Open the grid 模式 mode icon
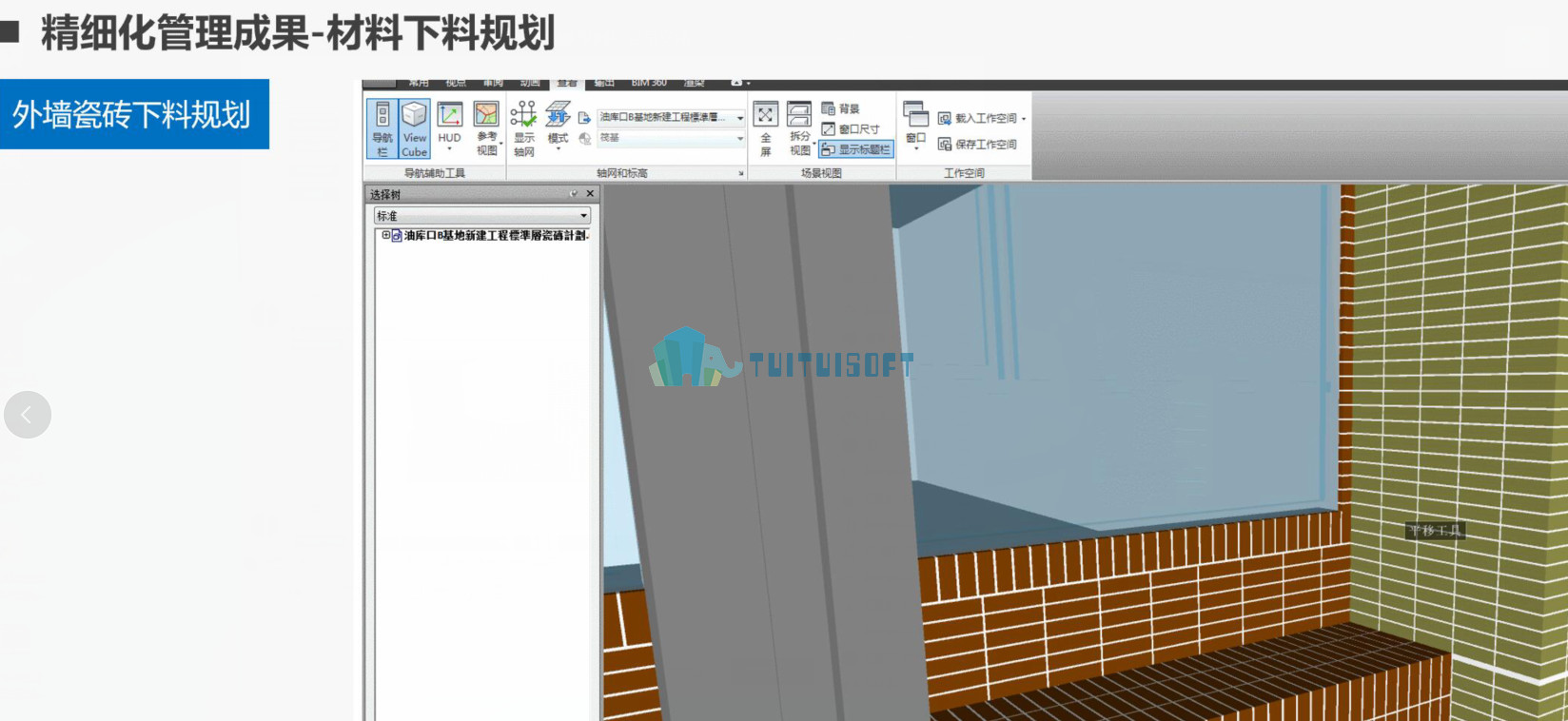Image resolution: width=1568 pixels, height=721 pixels. (x=558, y=126)
